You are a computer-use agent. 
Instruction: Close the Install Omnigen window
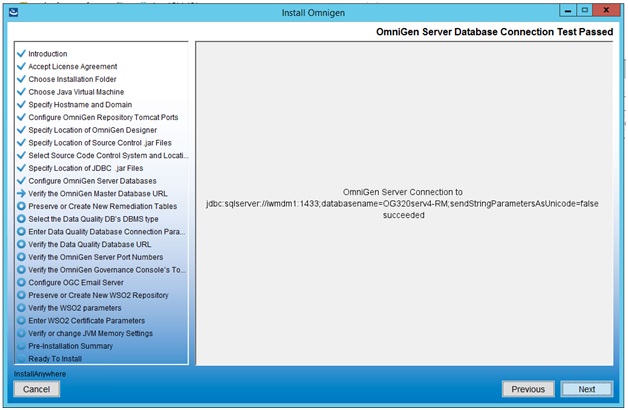click(x=606, y=11)
